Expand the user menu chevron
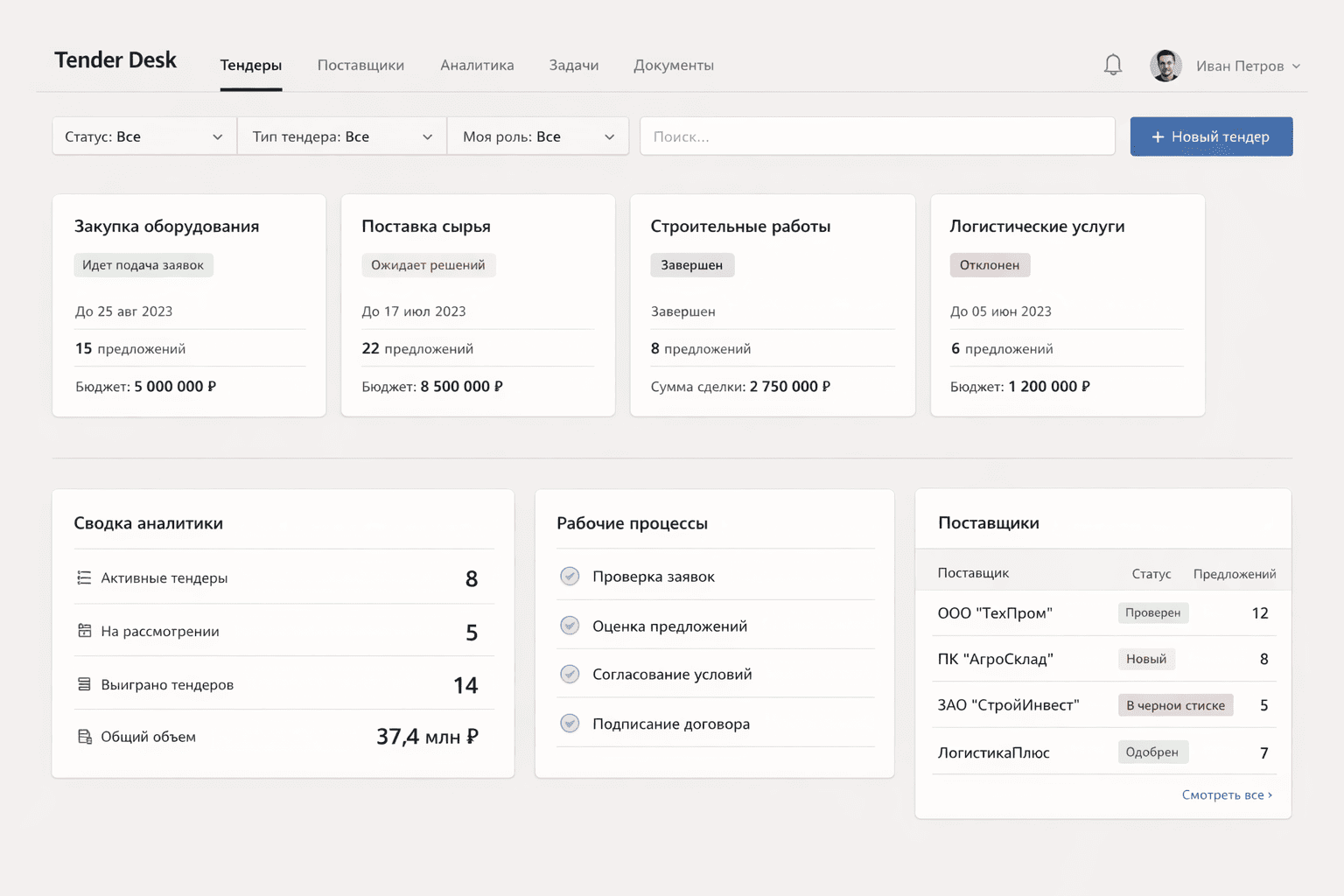The width and height of the screenshot is (1344, 896). (1296, 66)
